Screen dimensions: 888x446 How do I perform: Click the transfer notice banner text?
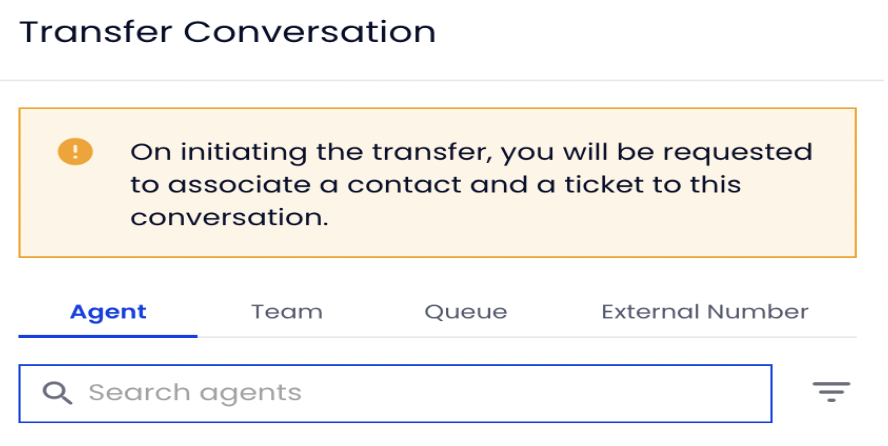[471, 185]
